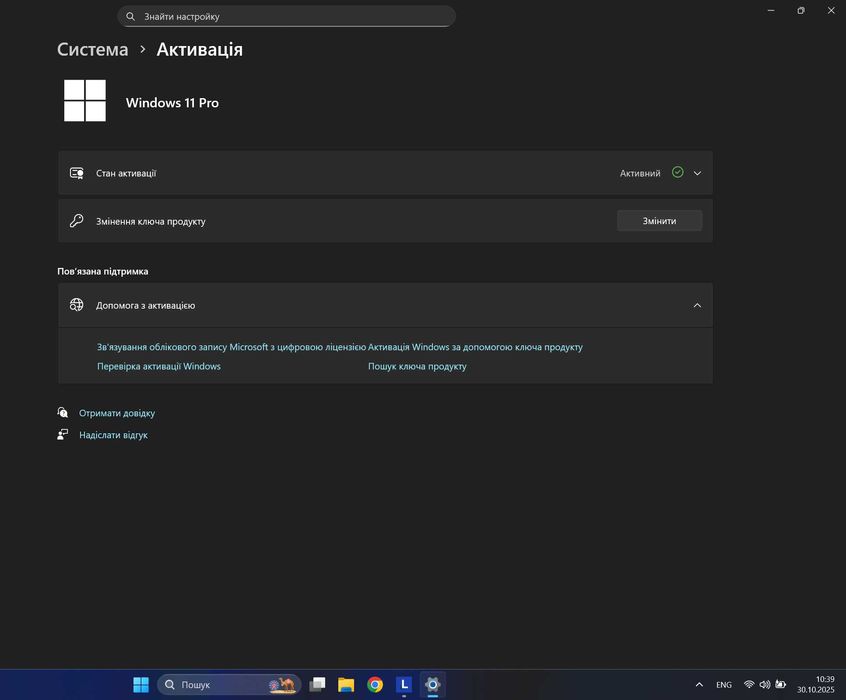Launch Google Chrome from taskbar
This screenshot has height=700, width=846.
pos(375,684)
